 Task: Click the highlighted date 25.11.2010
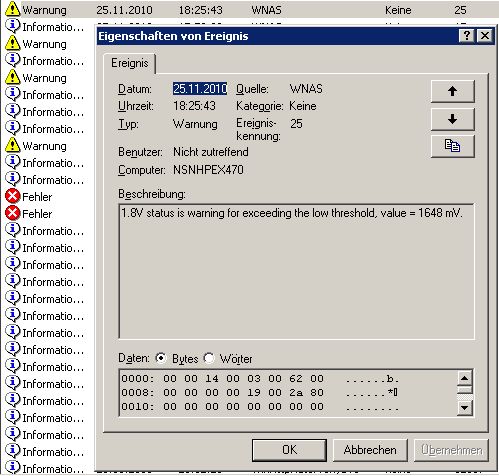[x=200, y=89]
